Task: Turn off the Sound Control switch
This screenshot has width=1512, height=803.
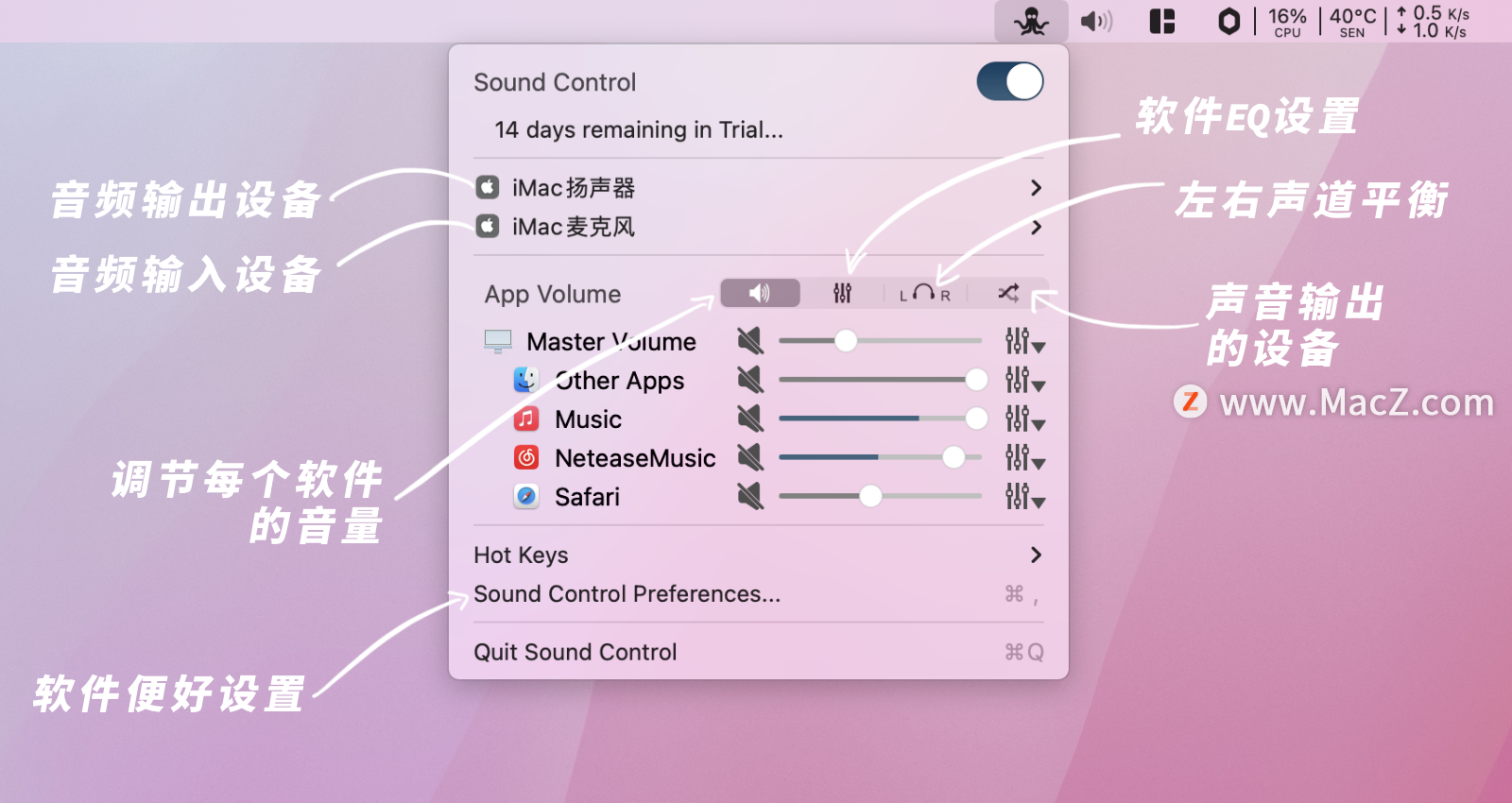Action: pos(1009,81)
